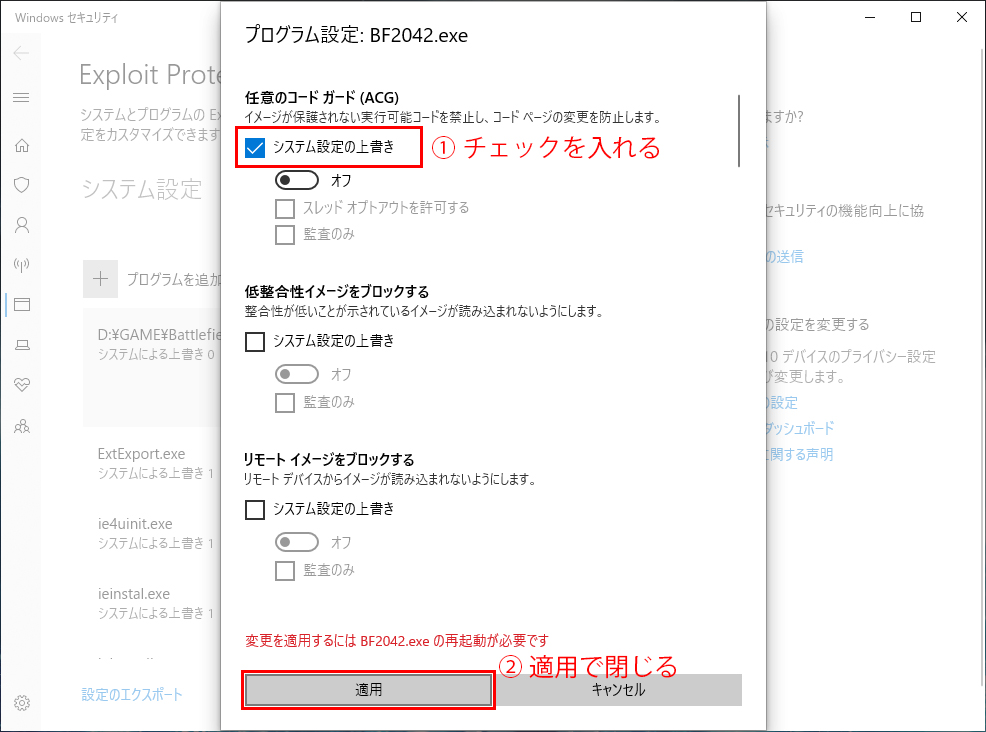Close the Windows セキュリティ window
This screenshot has width=986, height=732.
[962, 18]
